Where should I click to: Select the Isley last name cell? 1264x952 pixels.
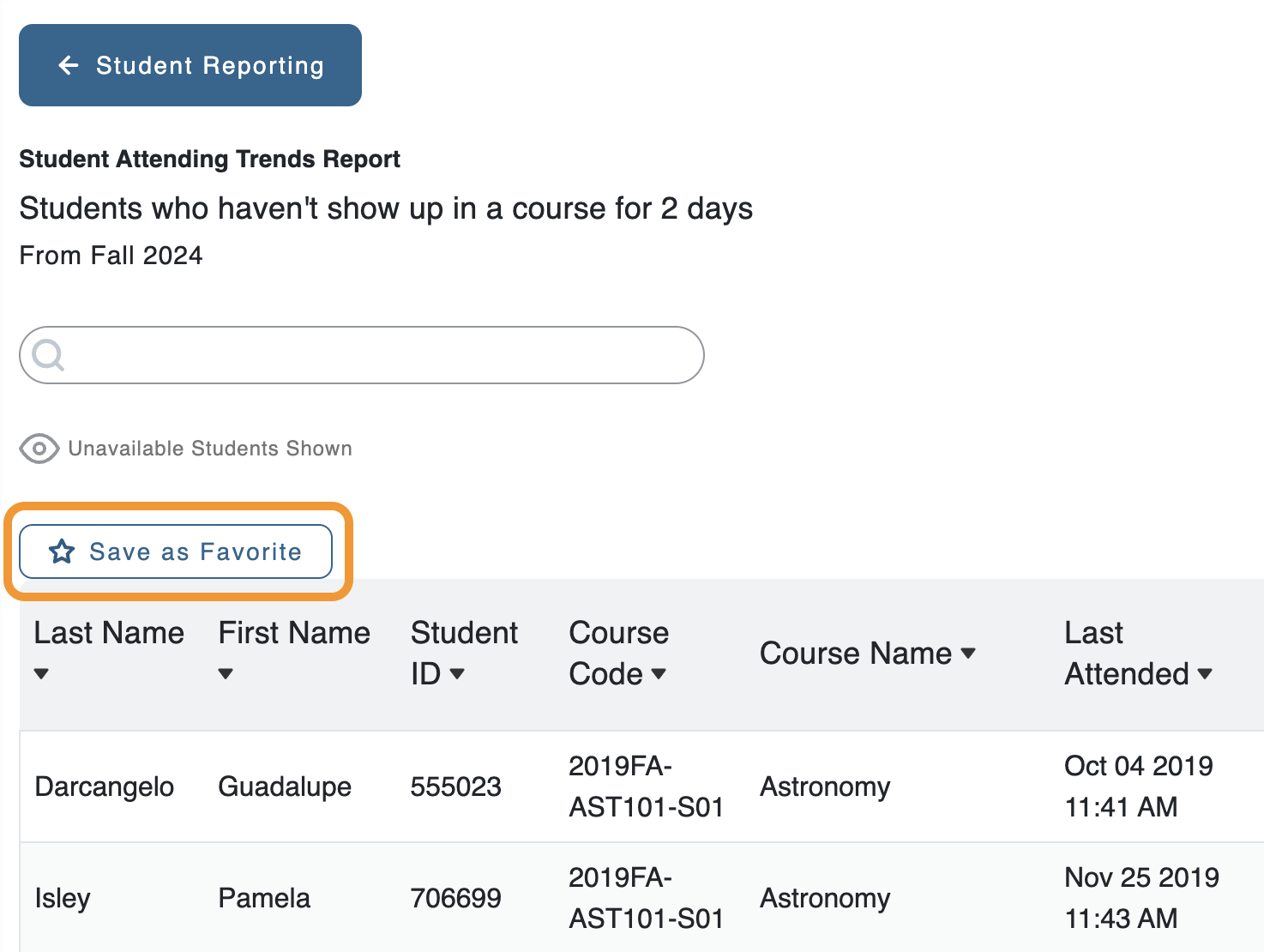coord(63,898)
